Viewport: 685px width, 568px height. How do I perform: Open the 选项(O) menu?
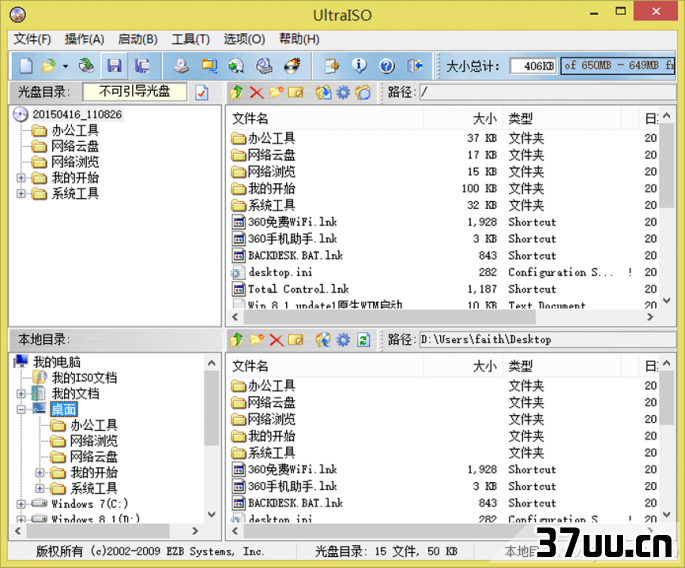coord(244,39)
